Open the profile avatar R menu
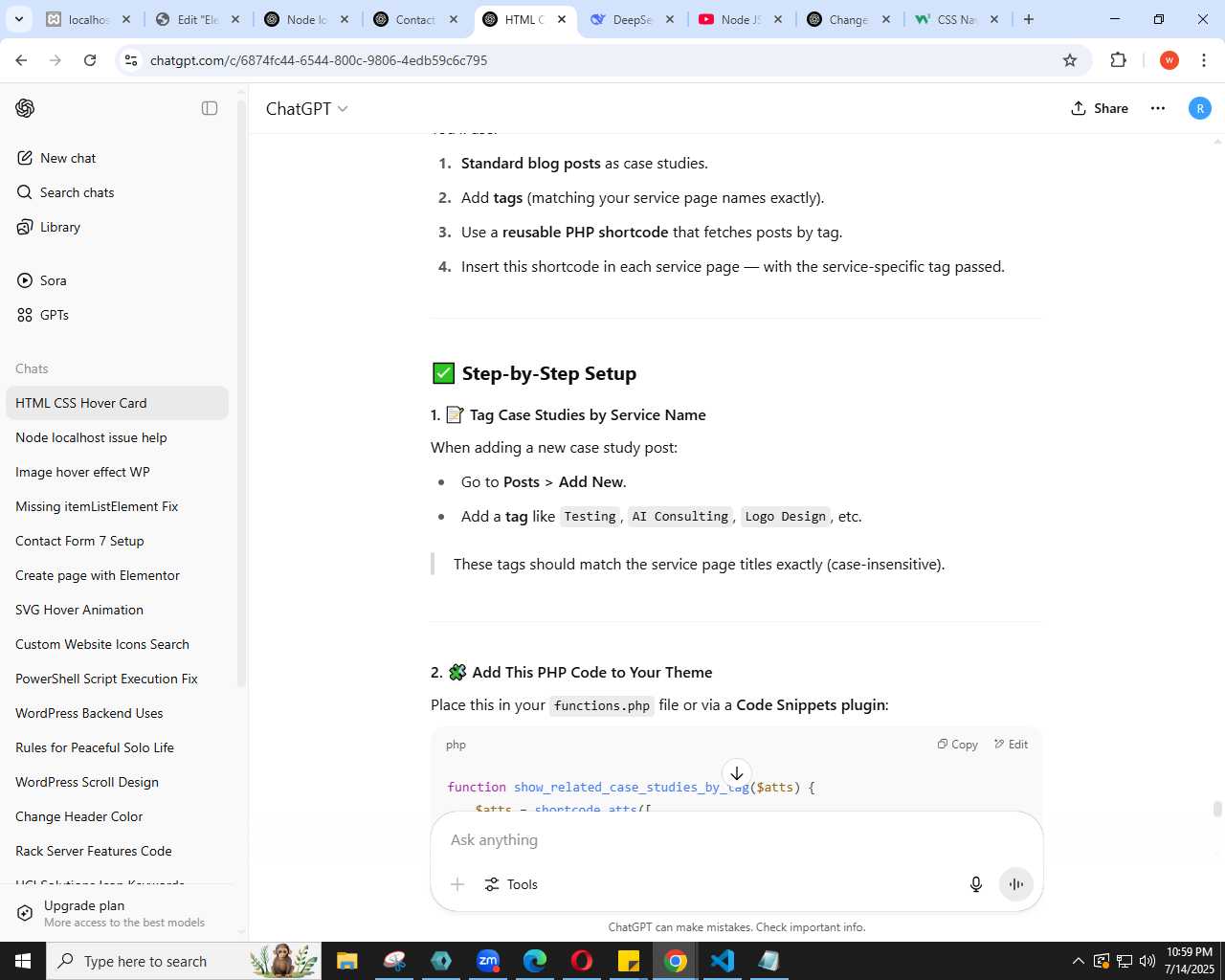This screenshot has height=980, width=1225. 1200,108
